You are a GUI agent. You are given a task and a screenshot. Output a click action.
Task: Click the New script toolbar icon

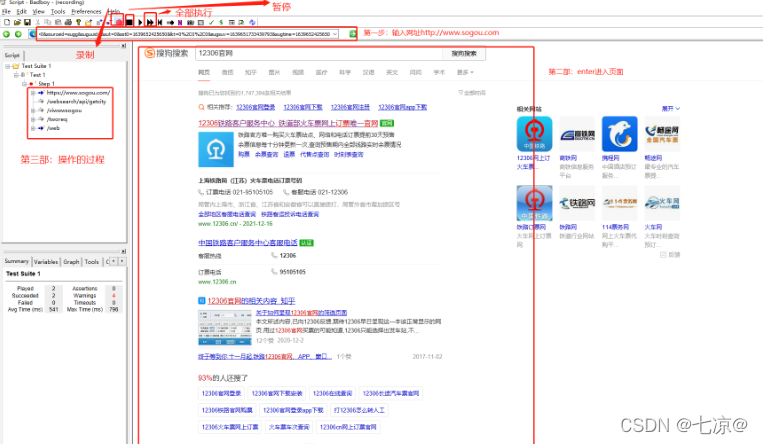click(x=7, y=22)
